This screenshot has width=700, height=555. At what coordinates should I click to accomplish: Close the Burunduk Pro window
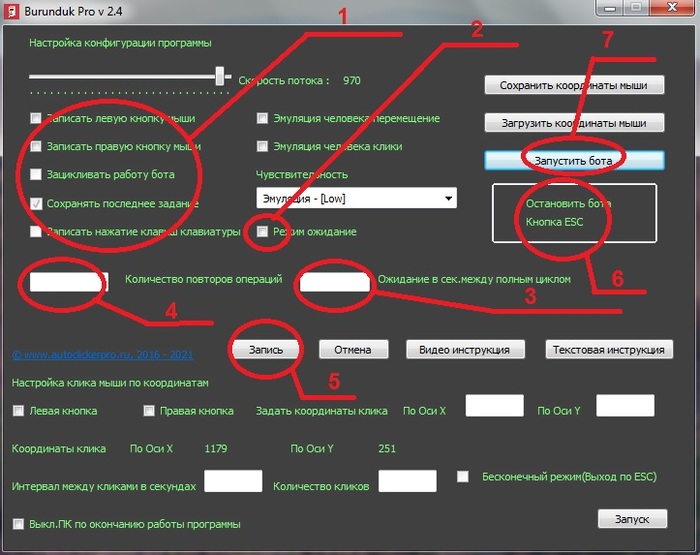point(672,8)
